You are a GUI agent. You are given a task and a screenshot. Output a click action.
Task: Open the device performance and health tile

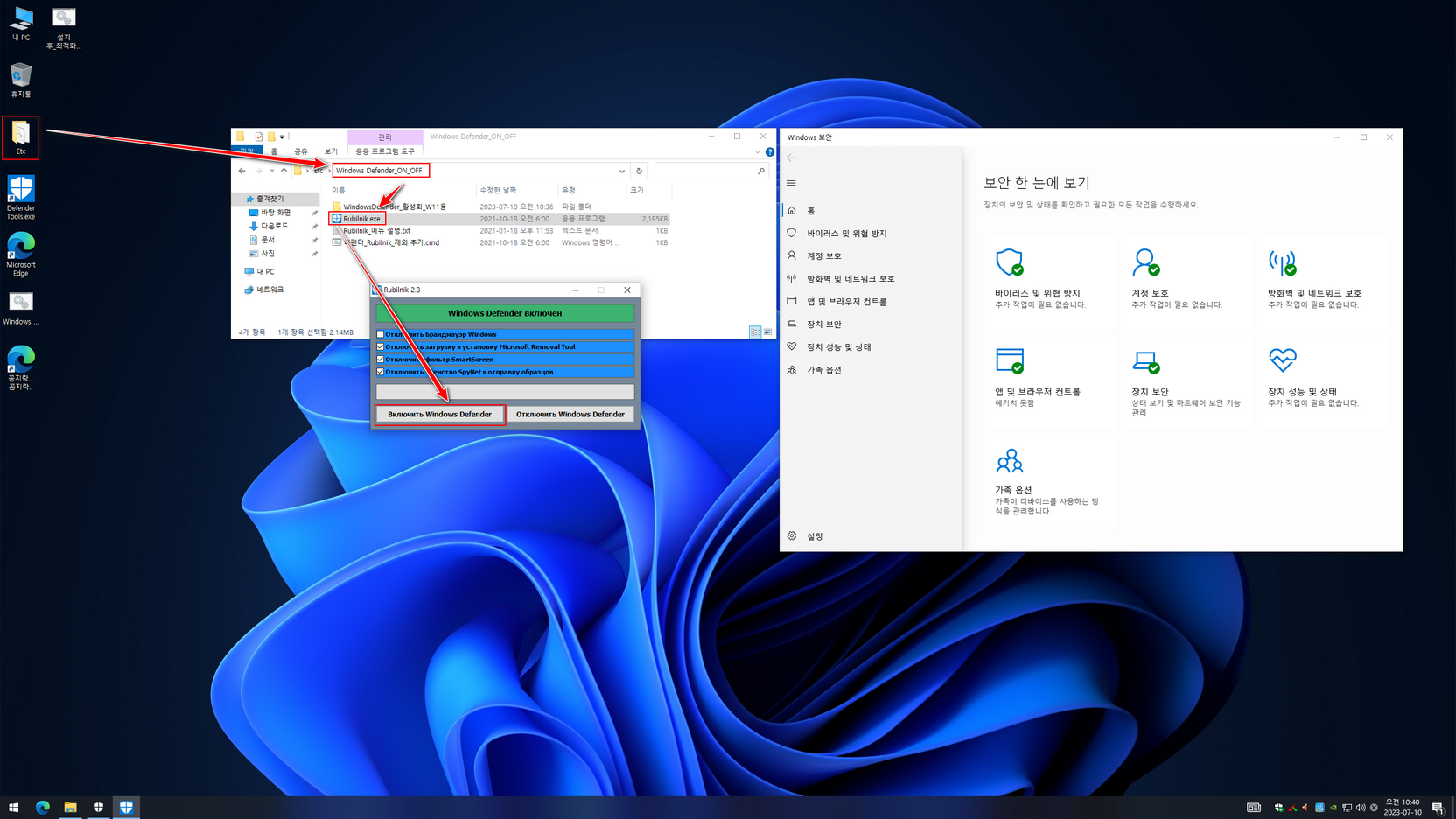1323,380
